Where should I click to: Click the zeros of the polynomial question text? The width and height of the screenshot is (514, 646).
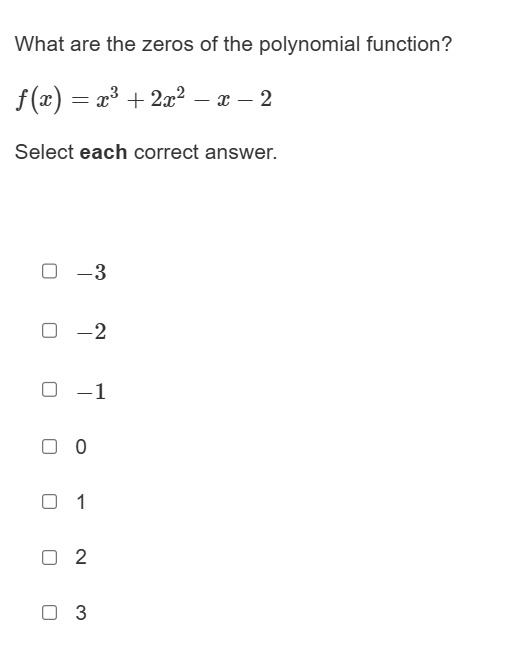coord(233,44)
